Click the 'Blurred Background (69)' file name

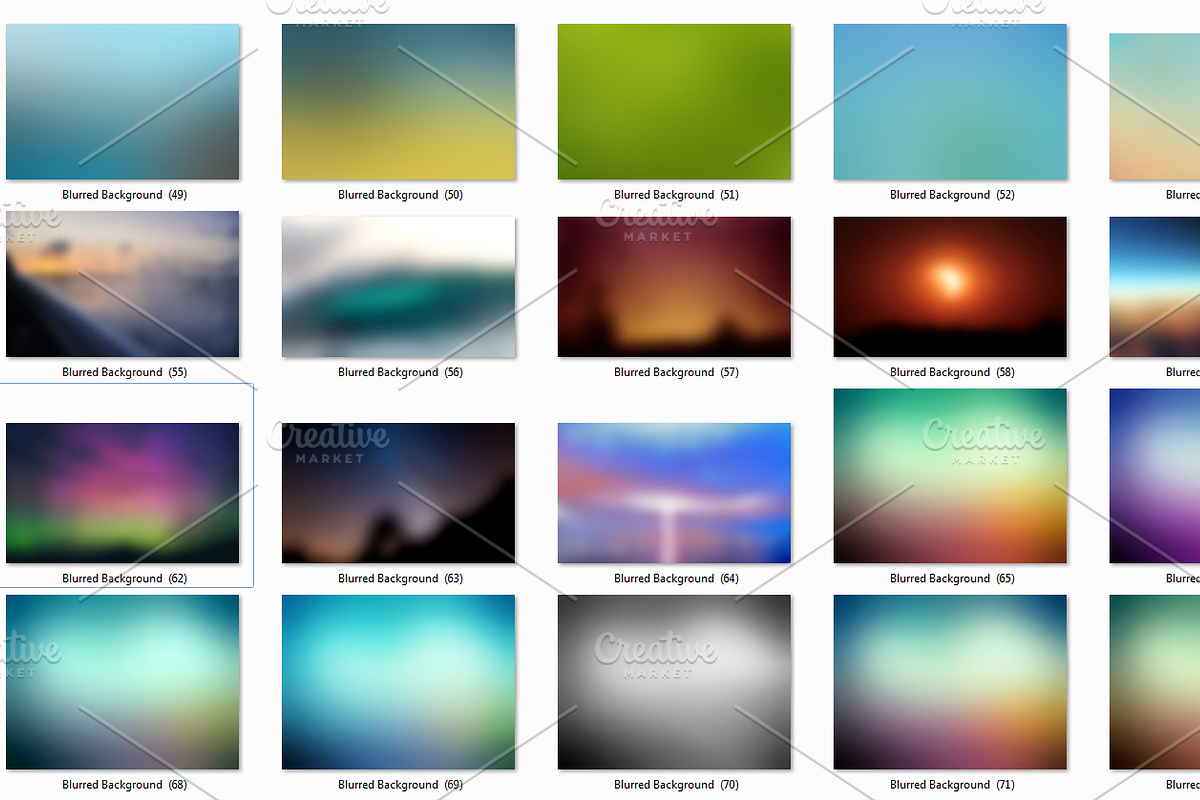pos(400,785)
